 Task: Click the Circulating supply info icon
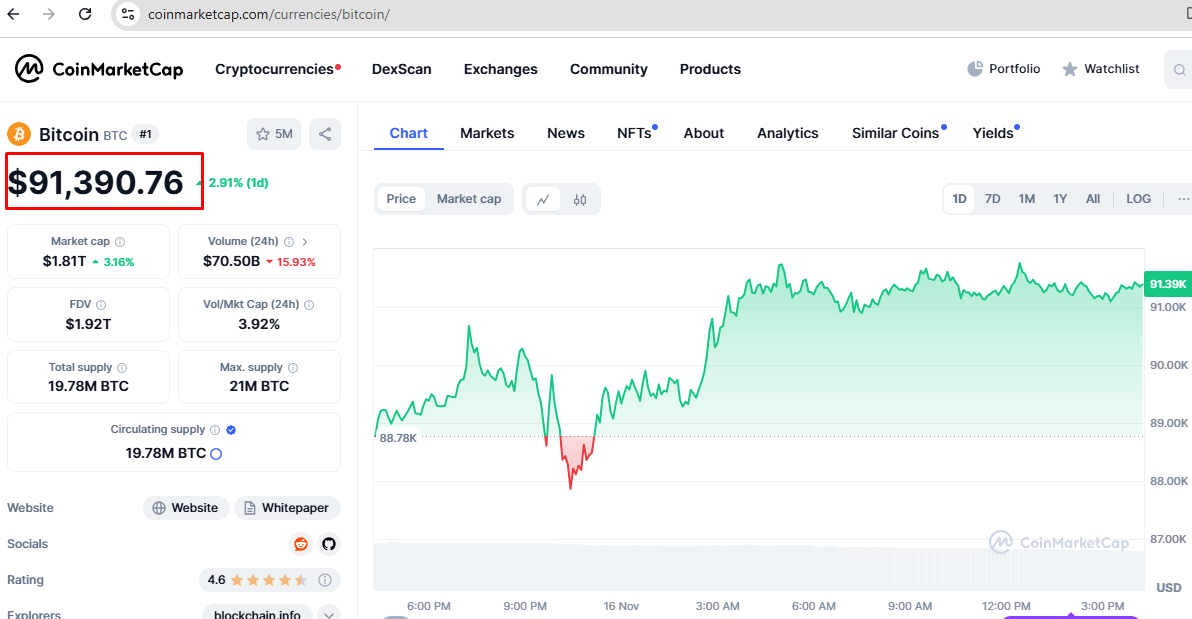tap(215, 430)
